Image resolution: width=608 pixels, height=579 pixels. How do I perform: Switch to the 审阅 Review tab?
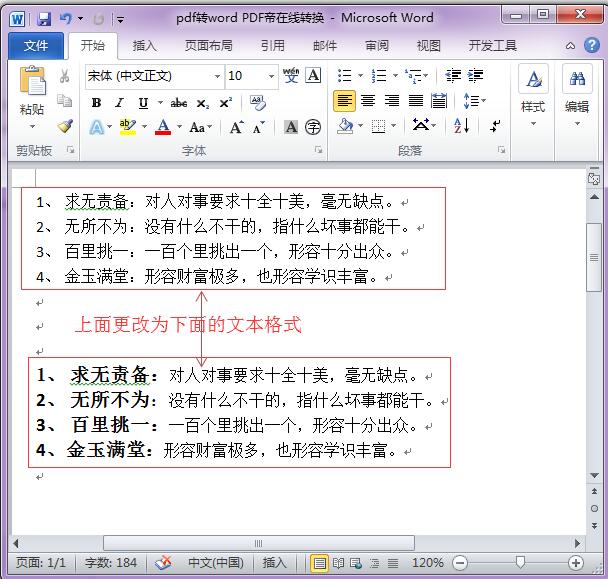click(x=377, y=46)
